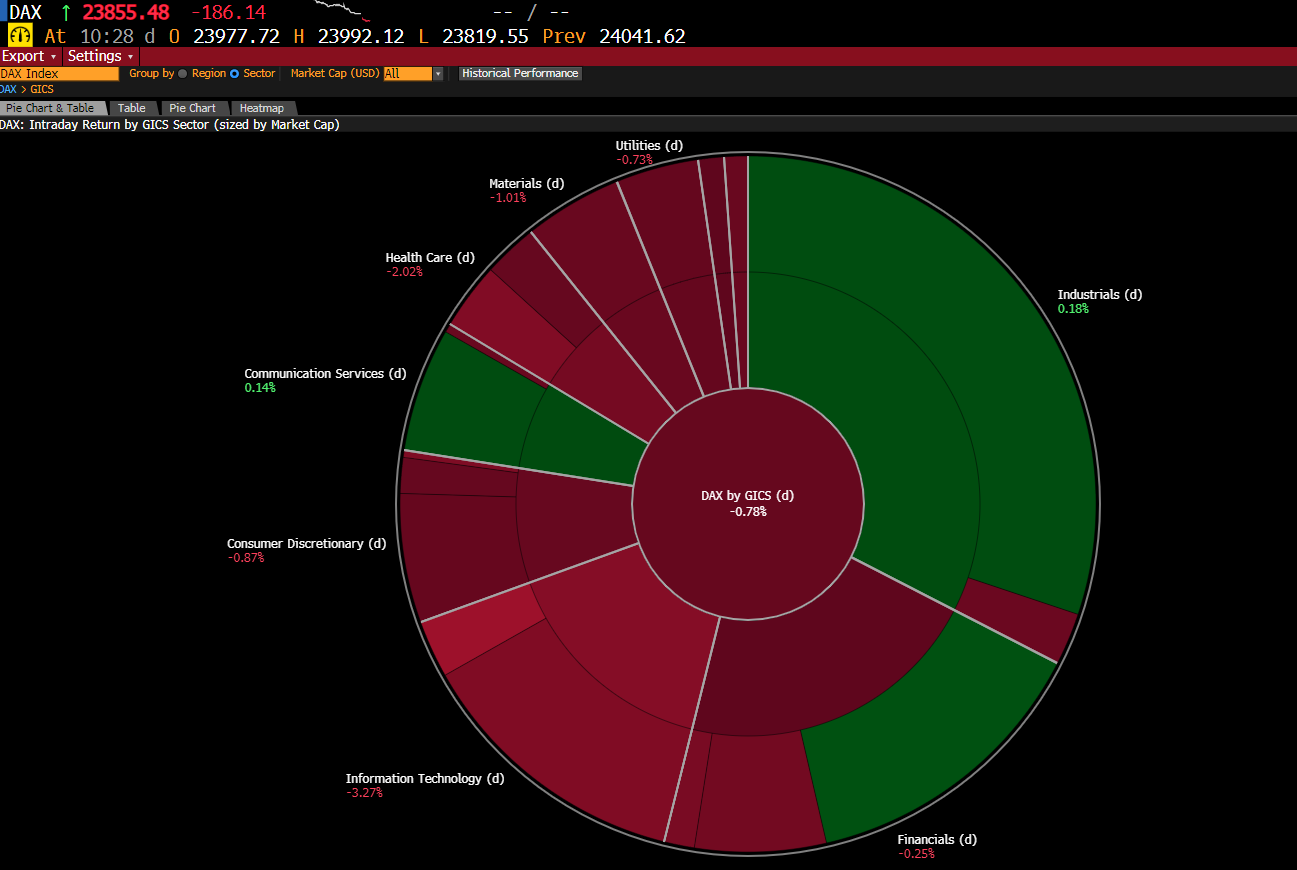
Task: Click the Health Care sector label
Action: (430, 258)
